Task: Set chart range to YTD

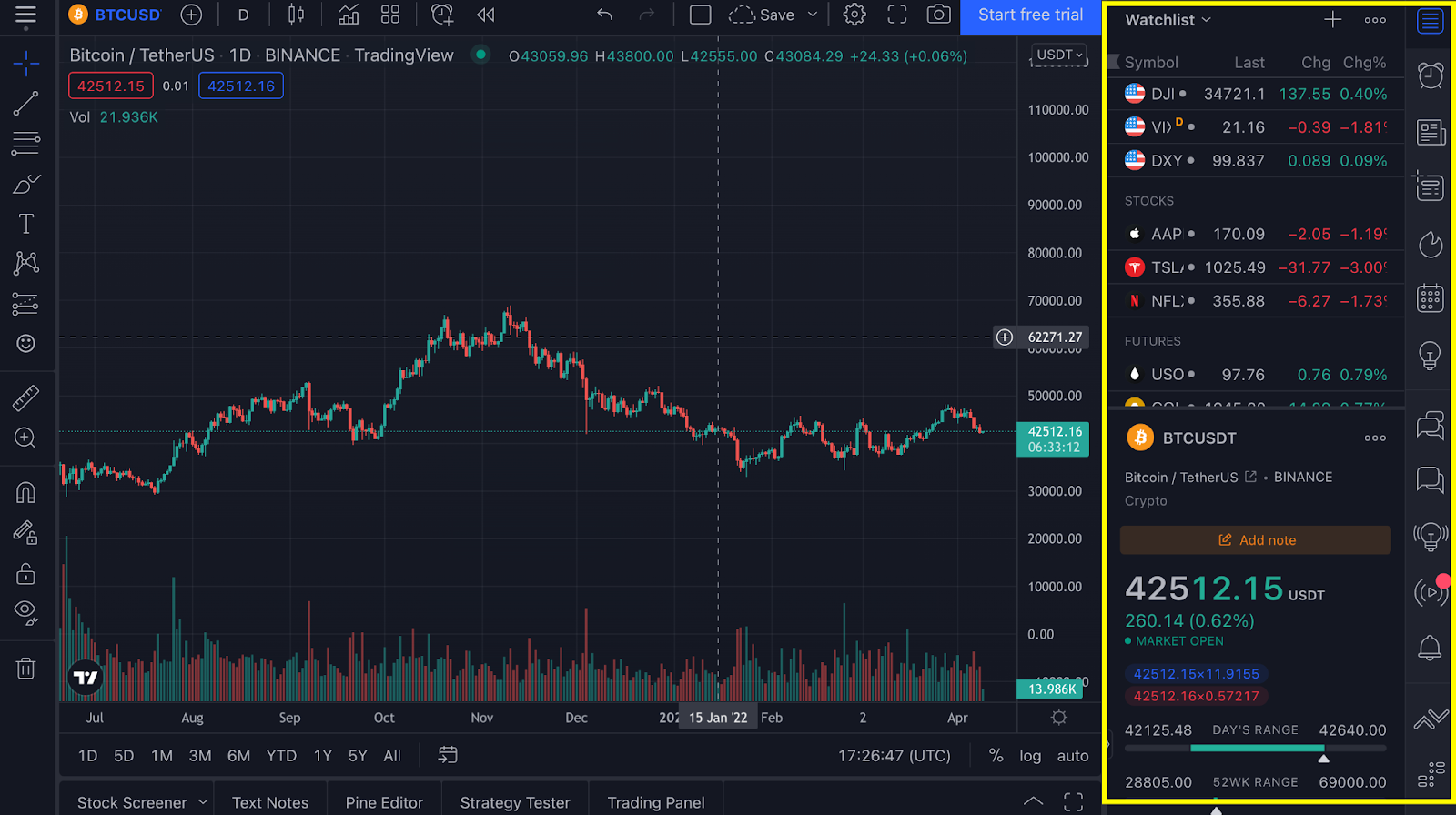Action: tap(281, 756)
